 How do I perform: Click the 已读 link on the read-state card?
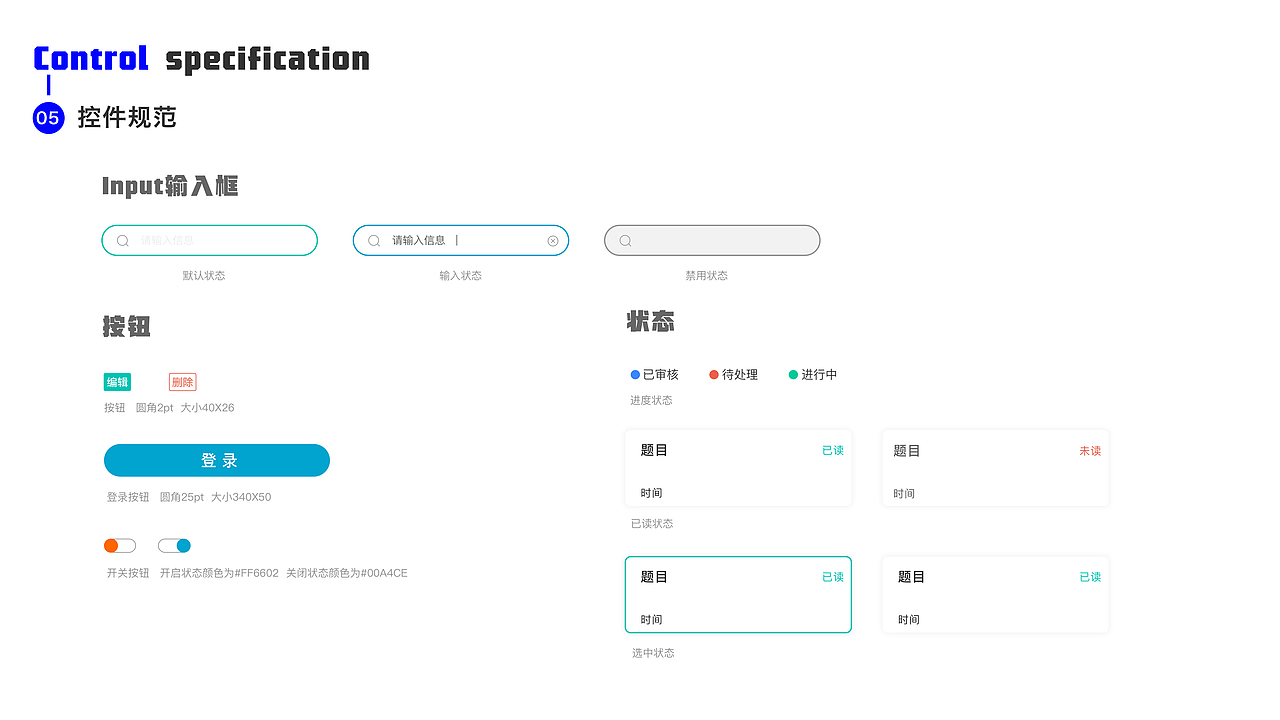coord(832,450)
